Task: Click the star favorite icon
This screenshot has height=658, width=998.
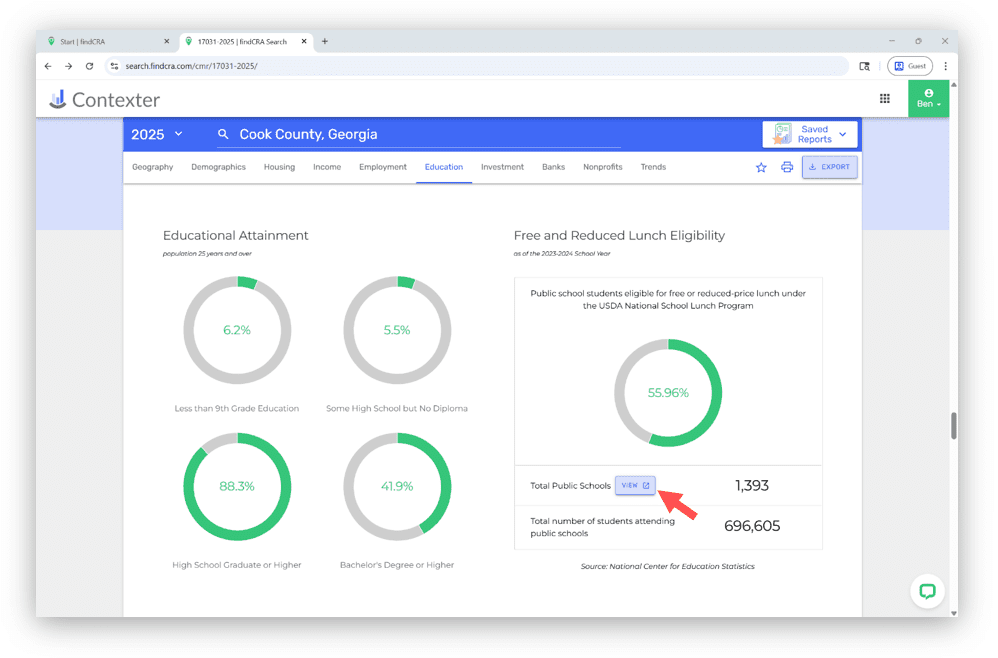Action: click(x=761, y=167)
